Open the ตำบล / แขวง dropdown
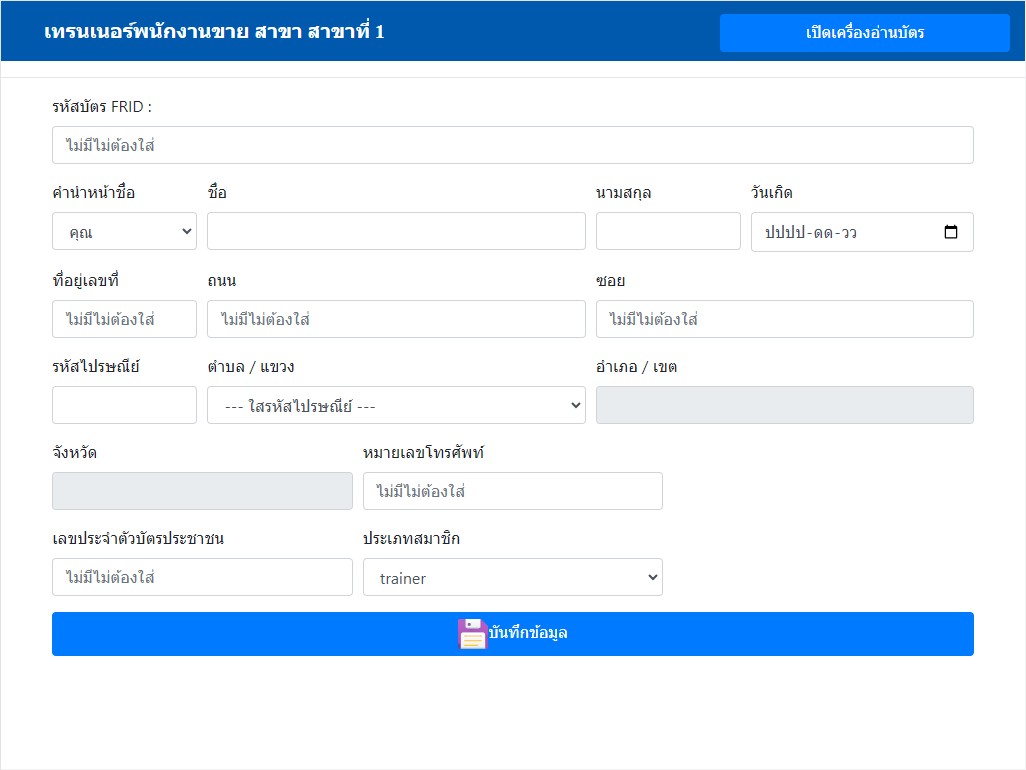This screenshot has height=770, width=1026. coord(396,405)
